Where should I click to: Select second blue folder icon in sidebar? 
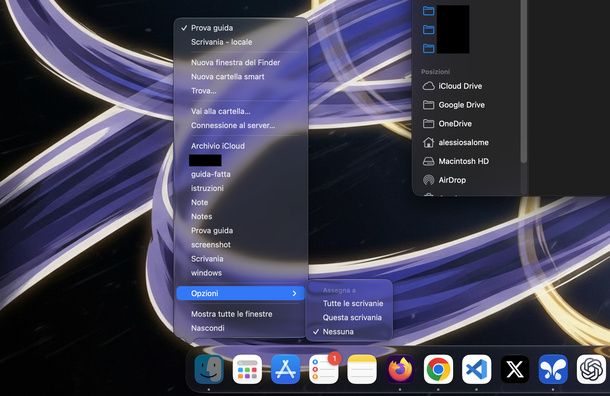[x=428, y=30]
